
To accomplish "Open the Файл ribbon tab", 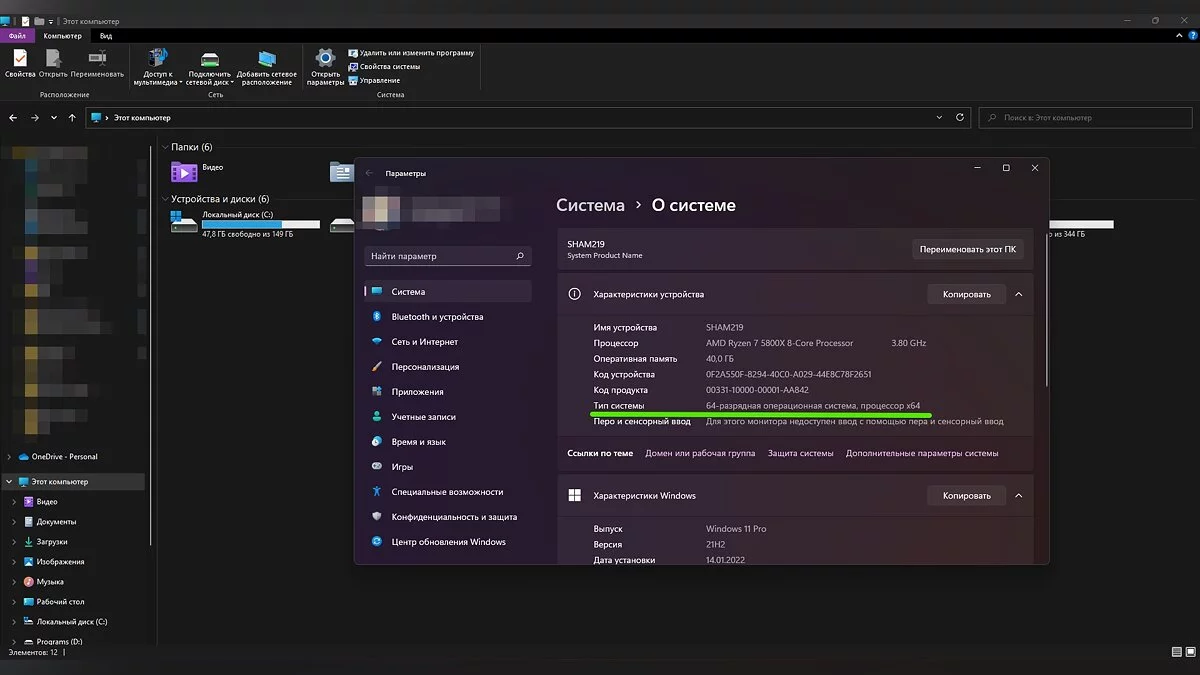I will coord(17,36).
